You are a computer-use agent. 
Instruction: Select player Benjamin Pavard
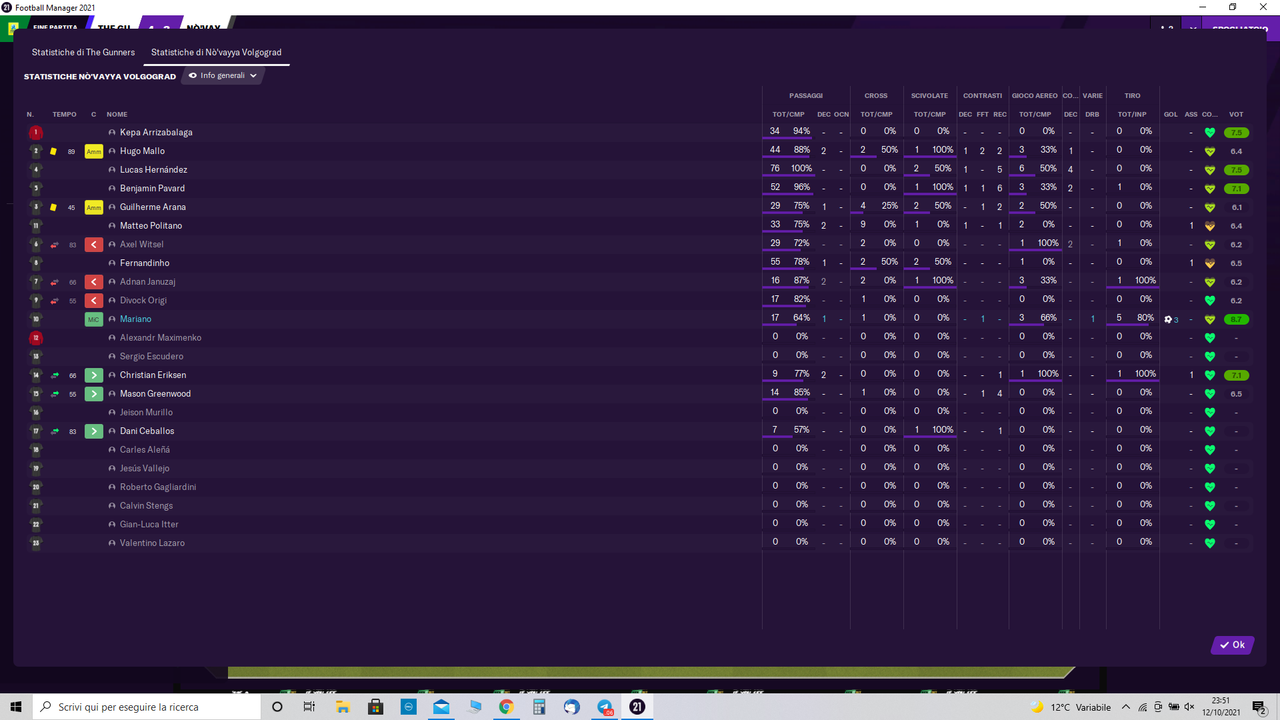(x=152, y=188)
